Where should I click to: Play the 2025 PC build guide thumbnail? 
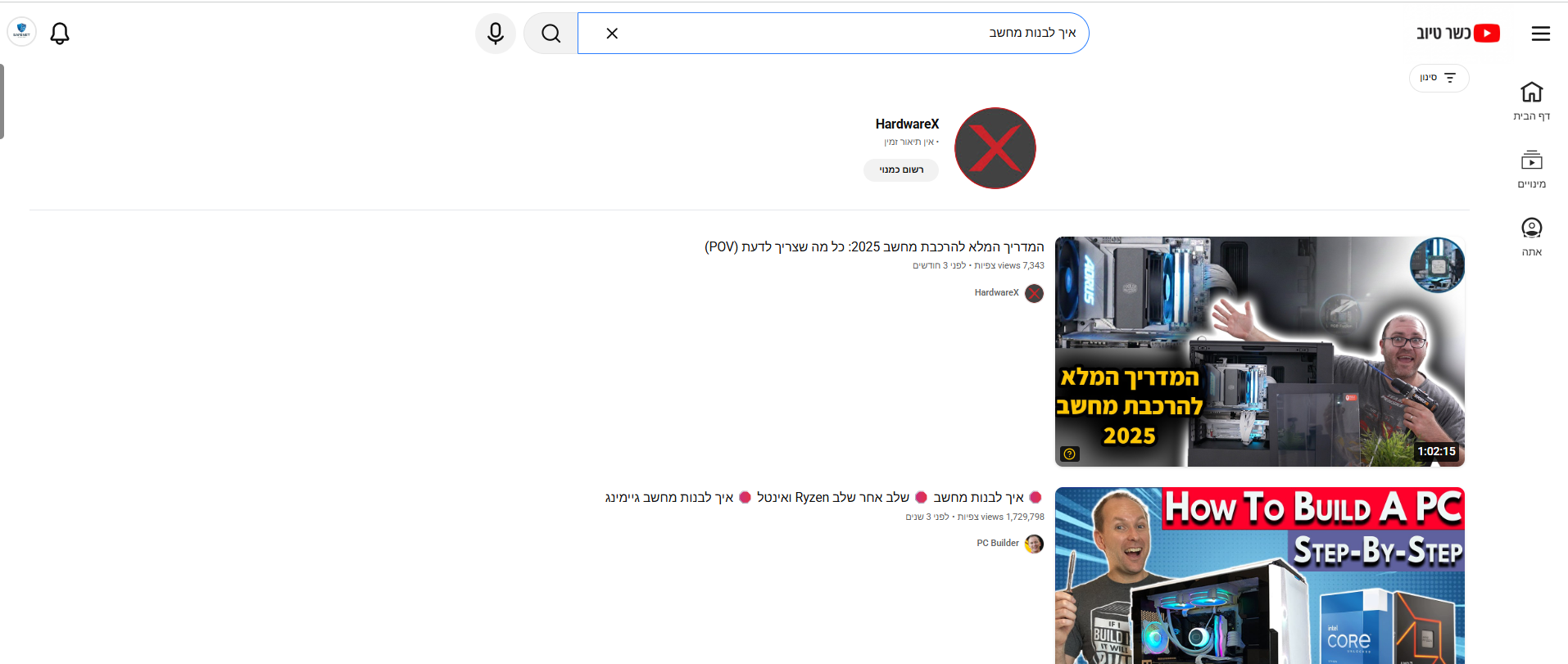[1259, 351]
